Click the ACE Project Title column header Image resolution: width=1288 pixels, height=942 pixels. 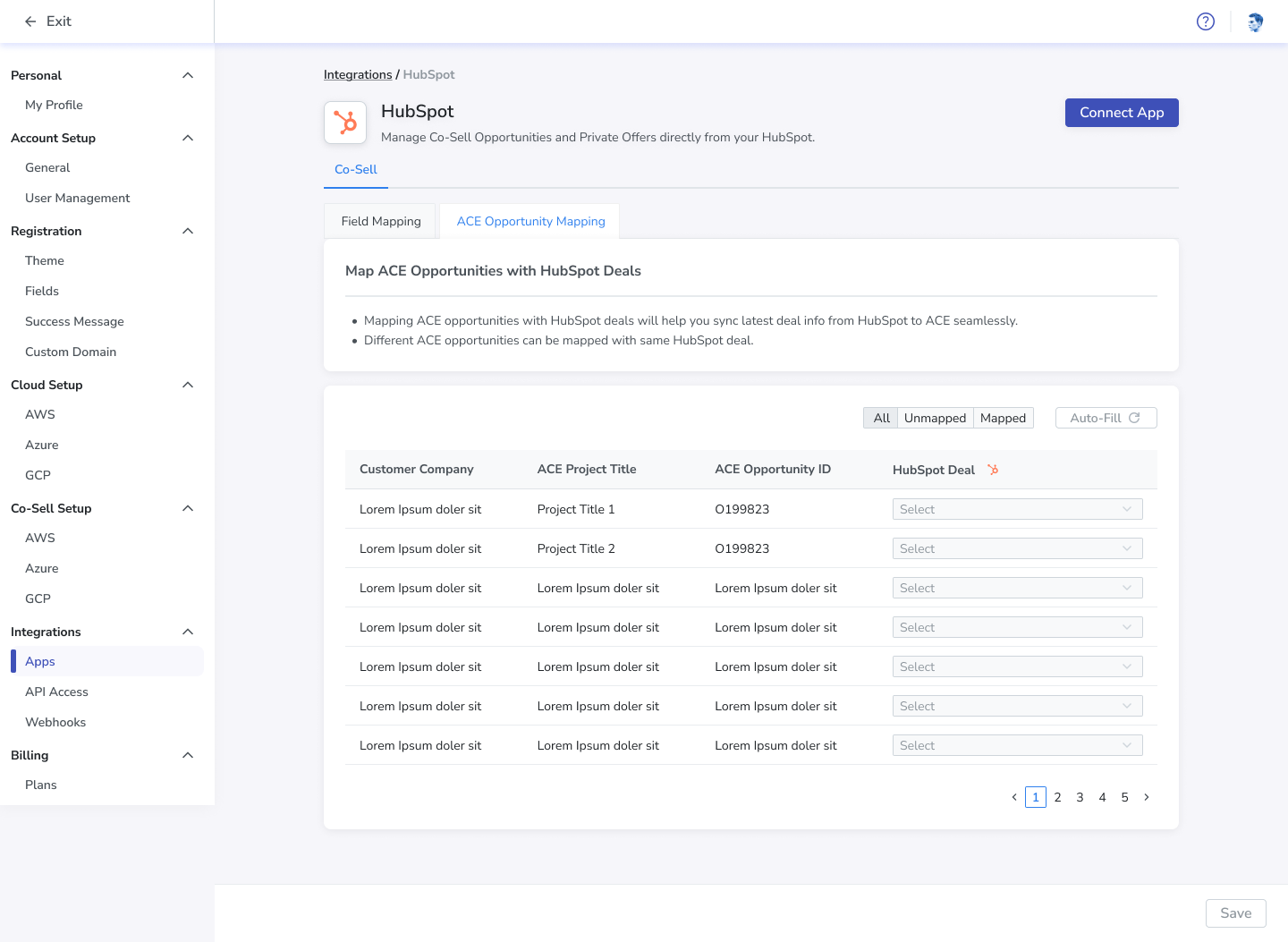coord(587,469)
